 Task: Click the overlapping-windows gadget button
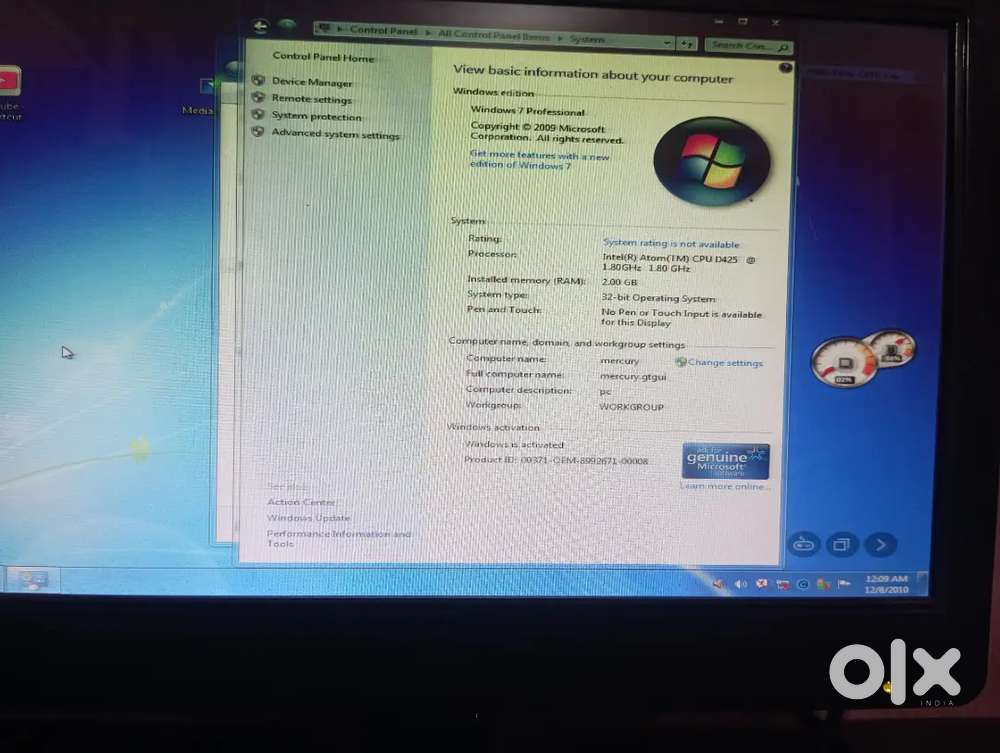(842, 545)
